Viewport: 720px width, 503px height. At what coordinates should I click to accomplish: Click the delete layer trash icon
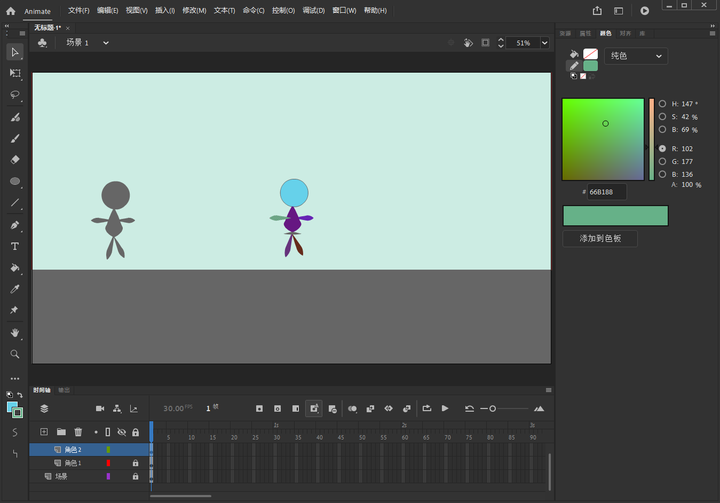pyautogui.click(x=78, y=432)
